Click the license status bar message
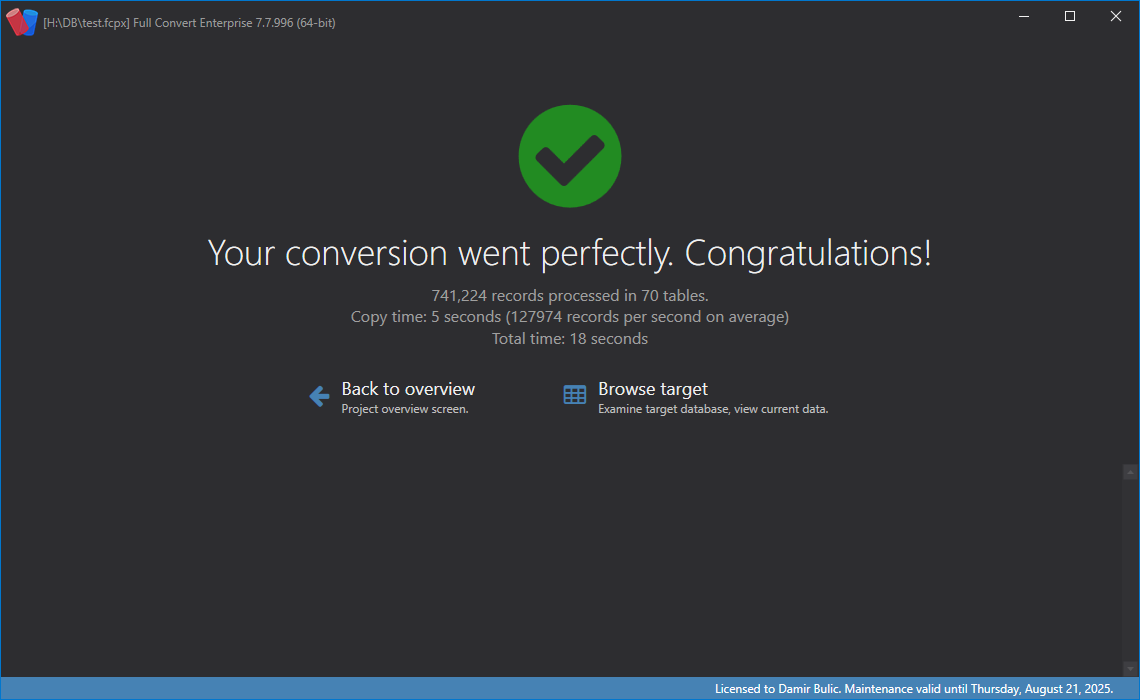Screen dimensions: 1140x700 coord(913,689)
